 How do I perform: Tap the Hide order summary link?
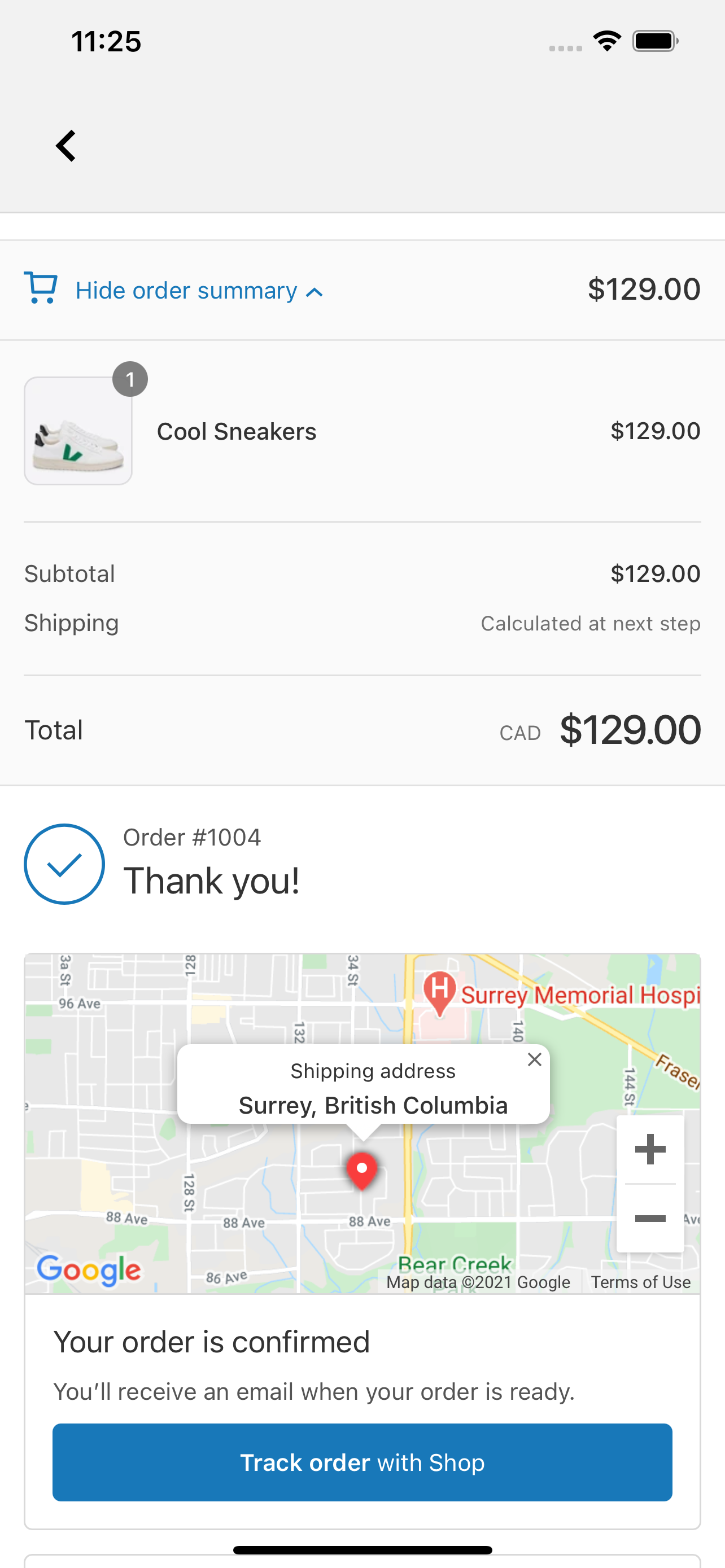tap(186, 291)
